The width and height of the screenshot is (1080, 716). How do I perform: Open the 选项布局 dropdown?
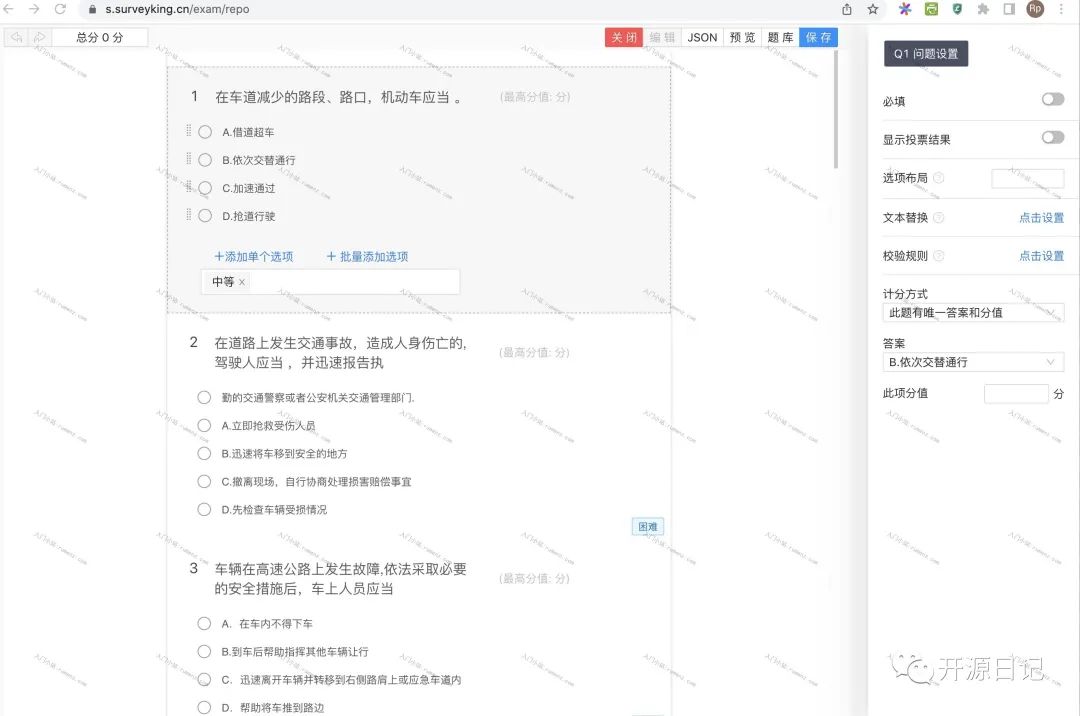point(1028,178)
